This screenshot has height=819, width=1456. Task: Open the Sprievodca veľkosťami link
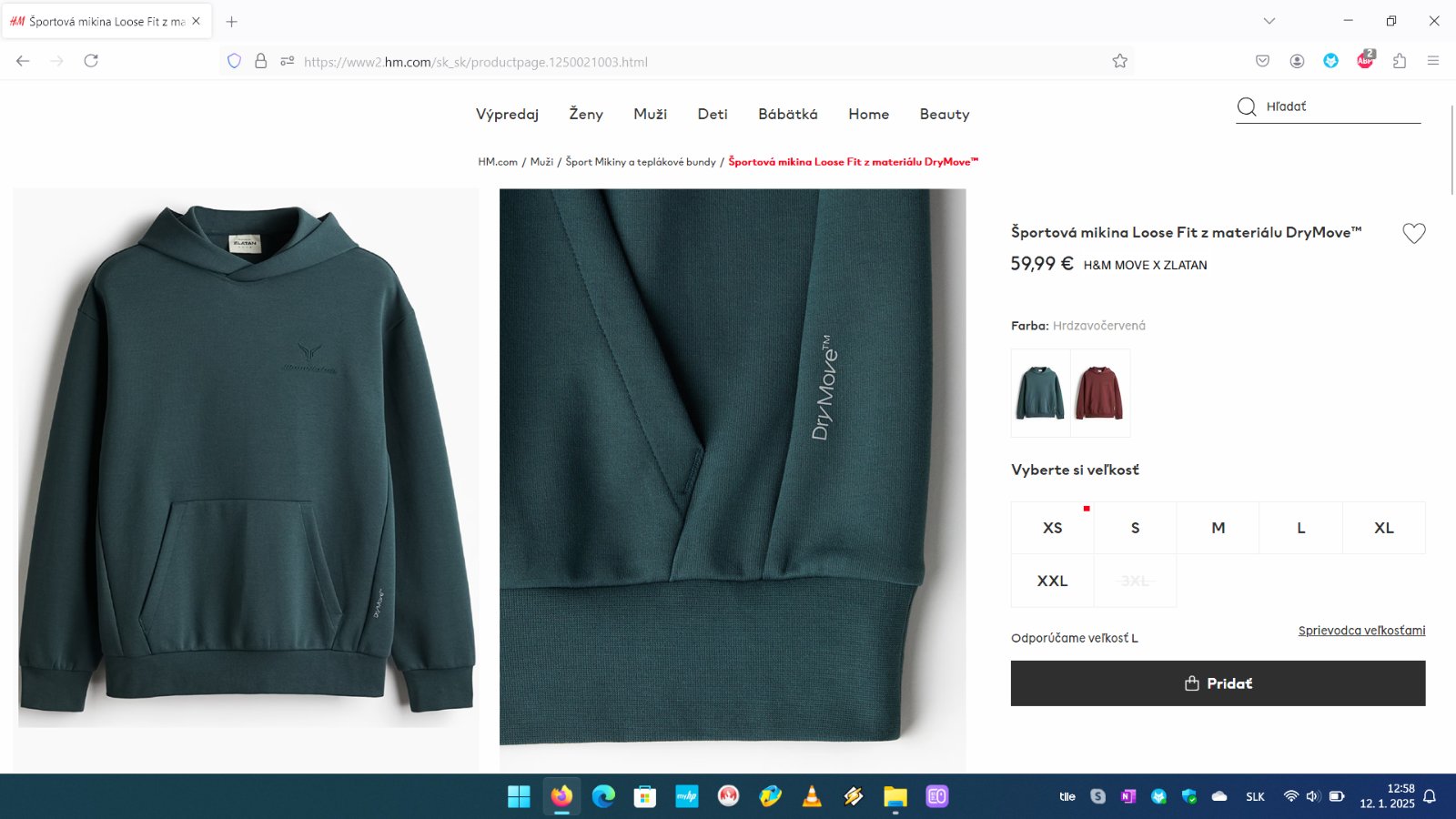click(1361, 631)
